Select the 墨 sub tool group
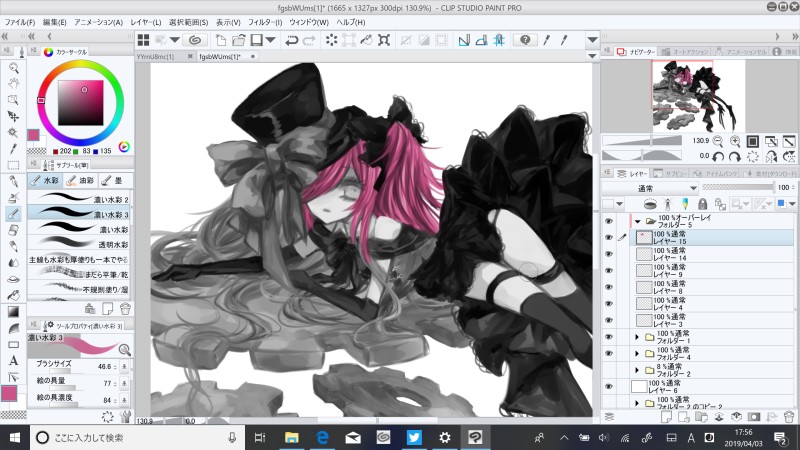Image resolution: width=800 pixels, height=450 pixels. 113,180
